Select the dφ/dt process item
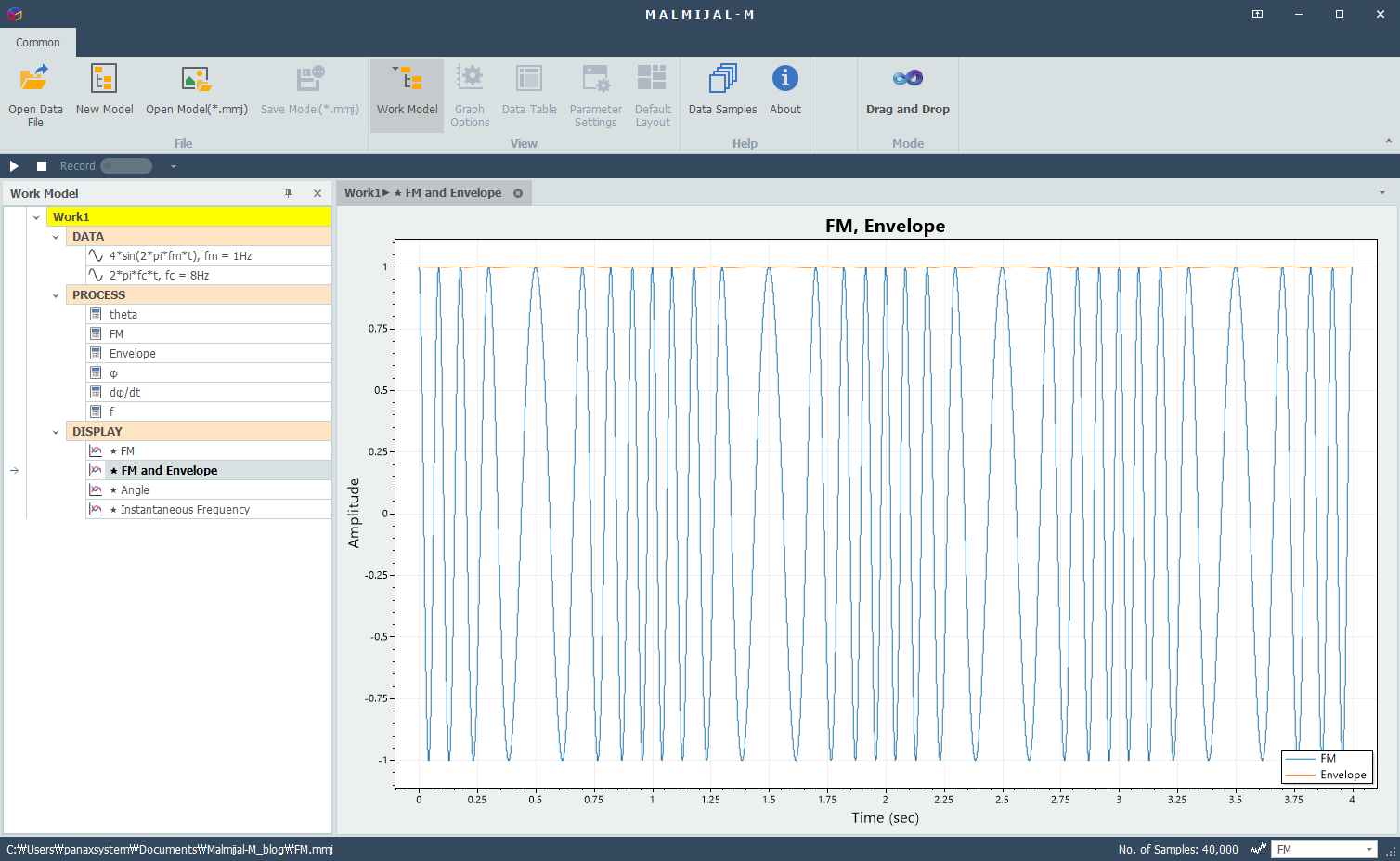Screen dimensions: 1400x861 point(208,392)
